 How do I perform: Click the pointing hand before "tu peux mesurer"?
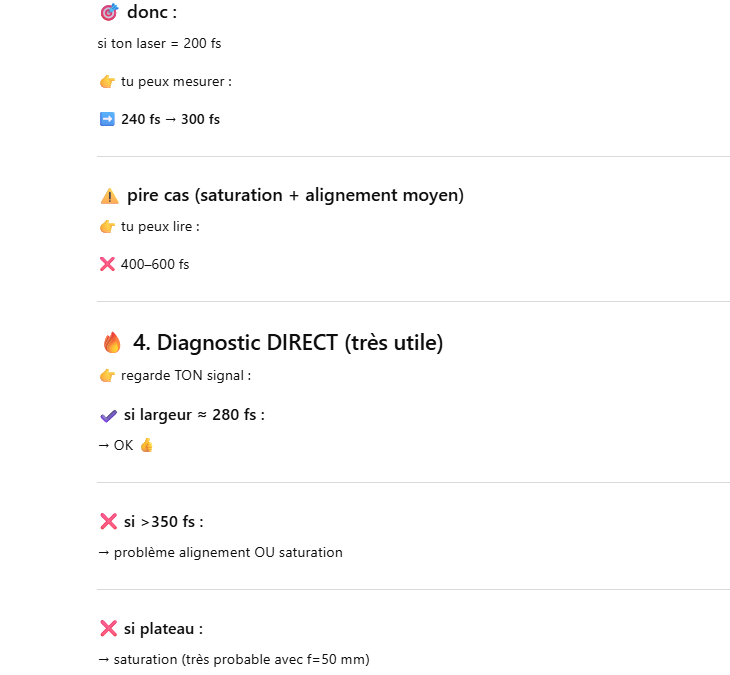(x=107, y=82)
